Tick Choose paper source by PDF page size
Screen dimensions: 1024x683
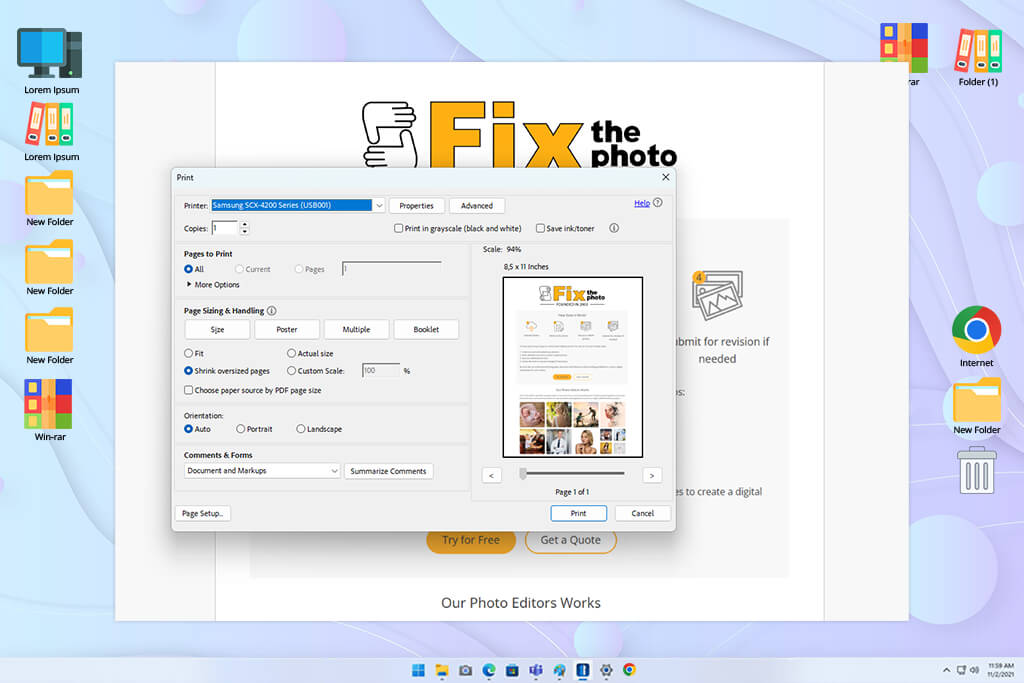click(x=188, y=390)
